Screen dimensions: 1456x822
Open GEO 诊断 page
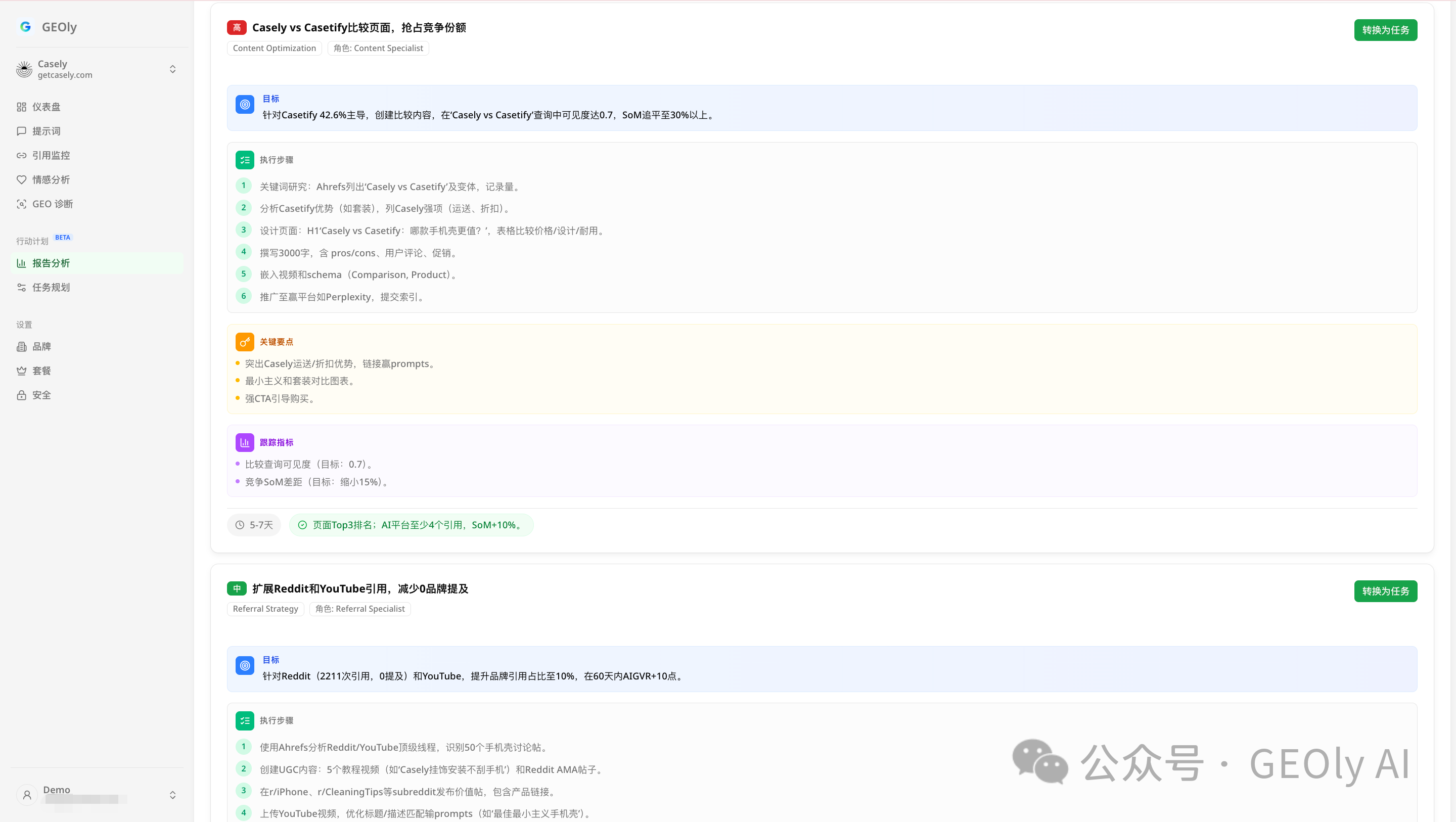[97, 204]
